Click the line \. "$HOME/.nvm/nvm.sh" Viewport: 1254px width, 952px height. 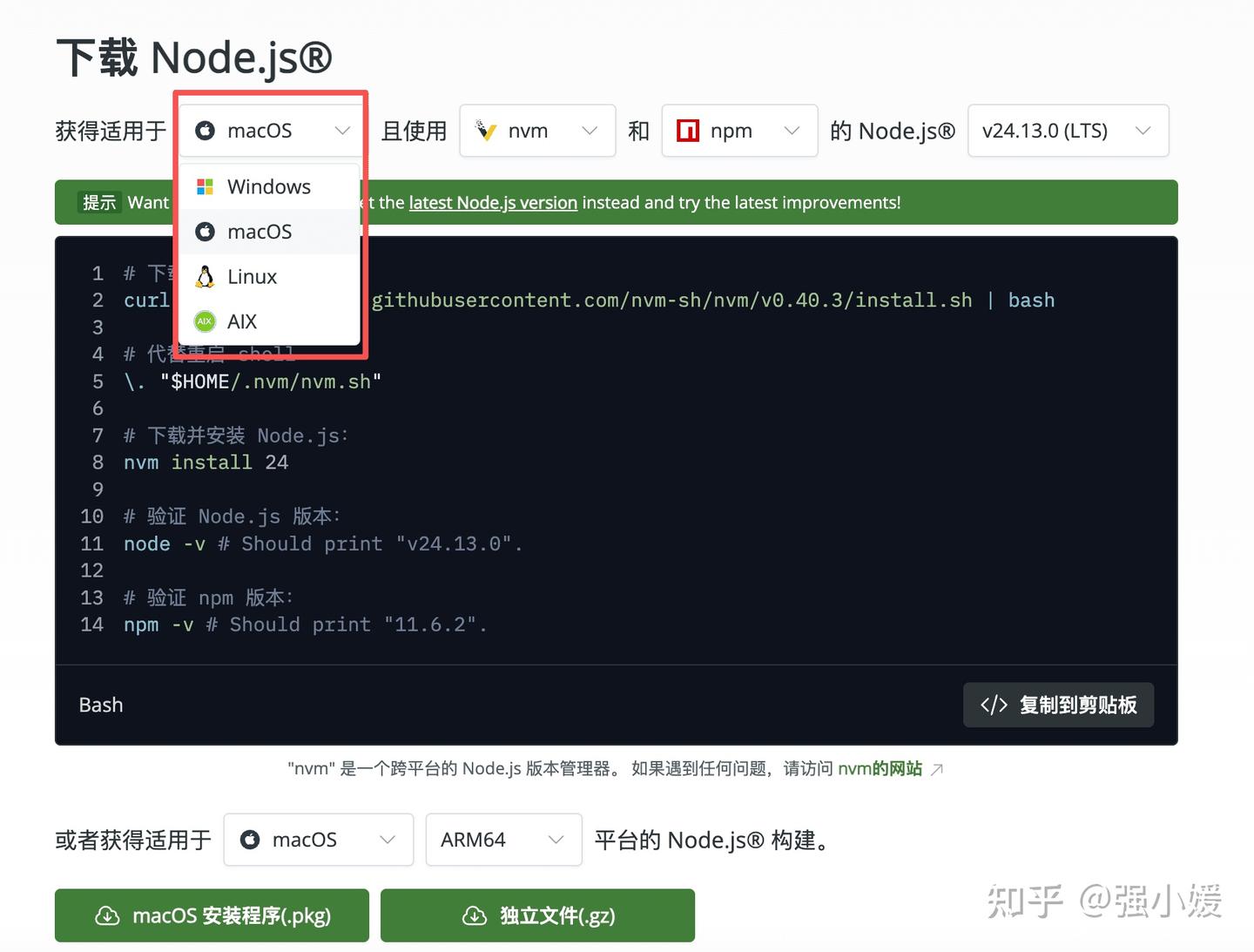point(253,381)
